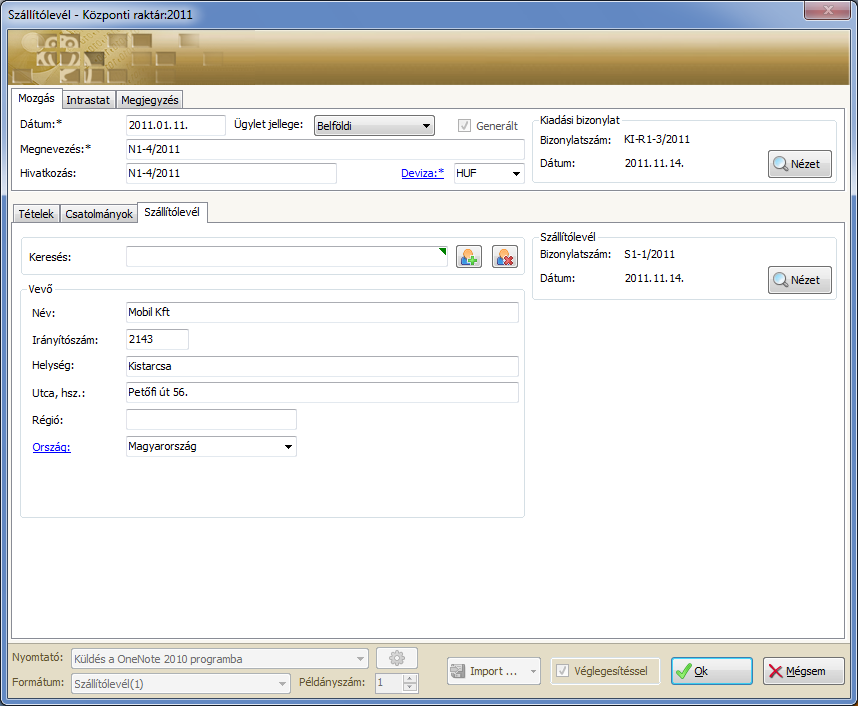Open the Csatolmányok tab

pos(99,214)
